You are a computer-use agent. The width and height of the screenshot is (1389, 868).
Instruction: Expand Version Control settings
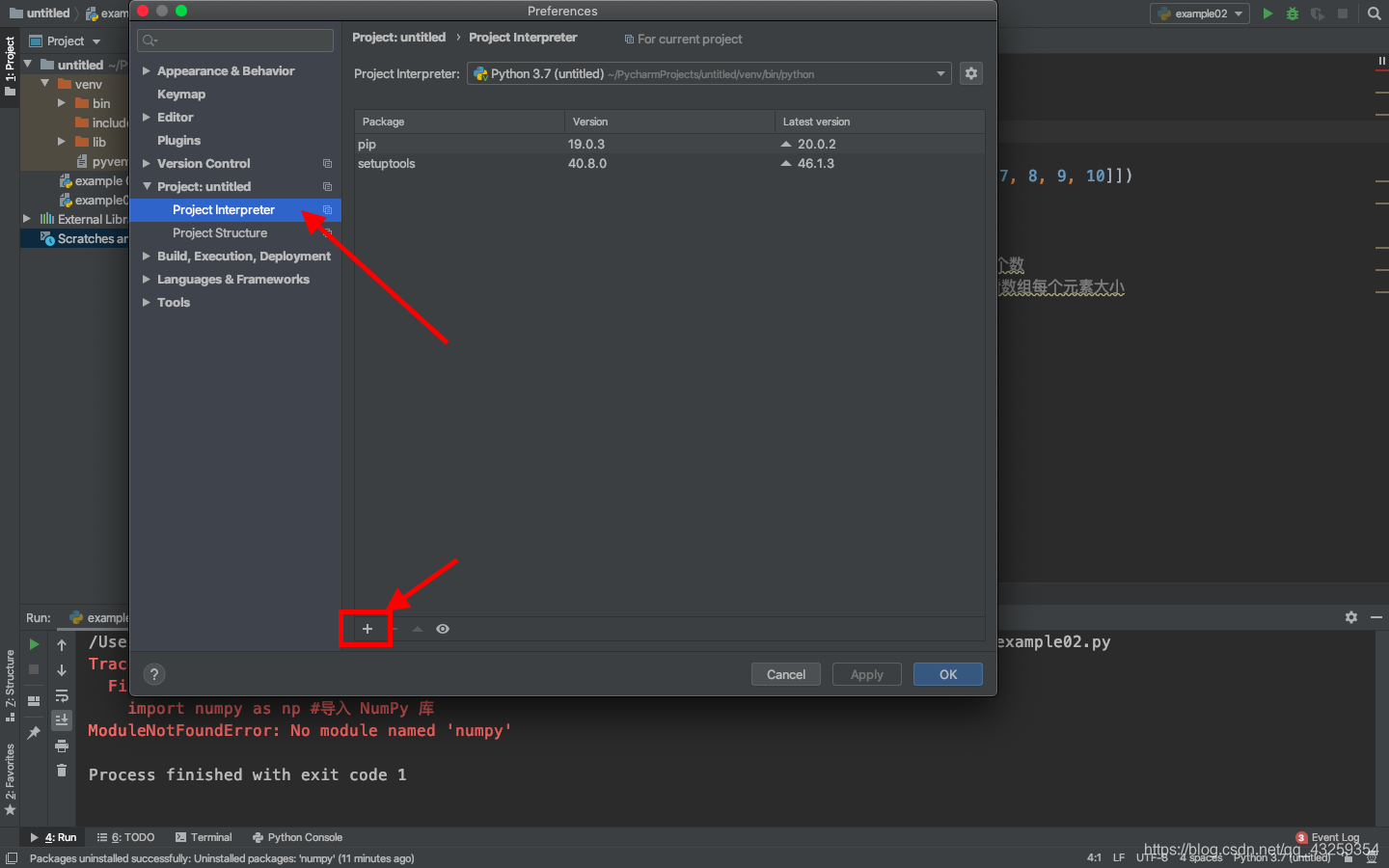click(147, 164)
